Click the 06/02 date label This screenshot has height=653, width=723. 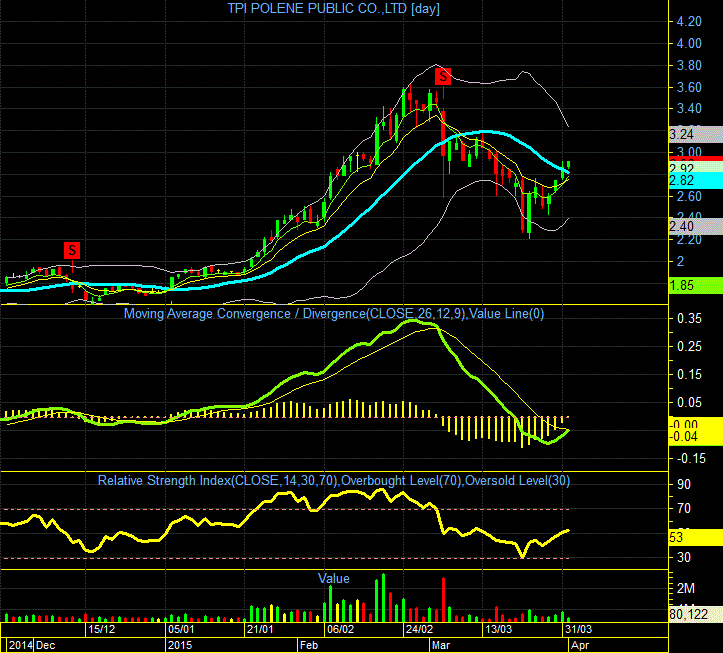(x=340, y=629)
